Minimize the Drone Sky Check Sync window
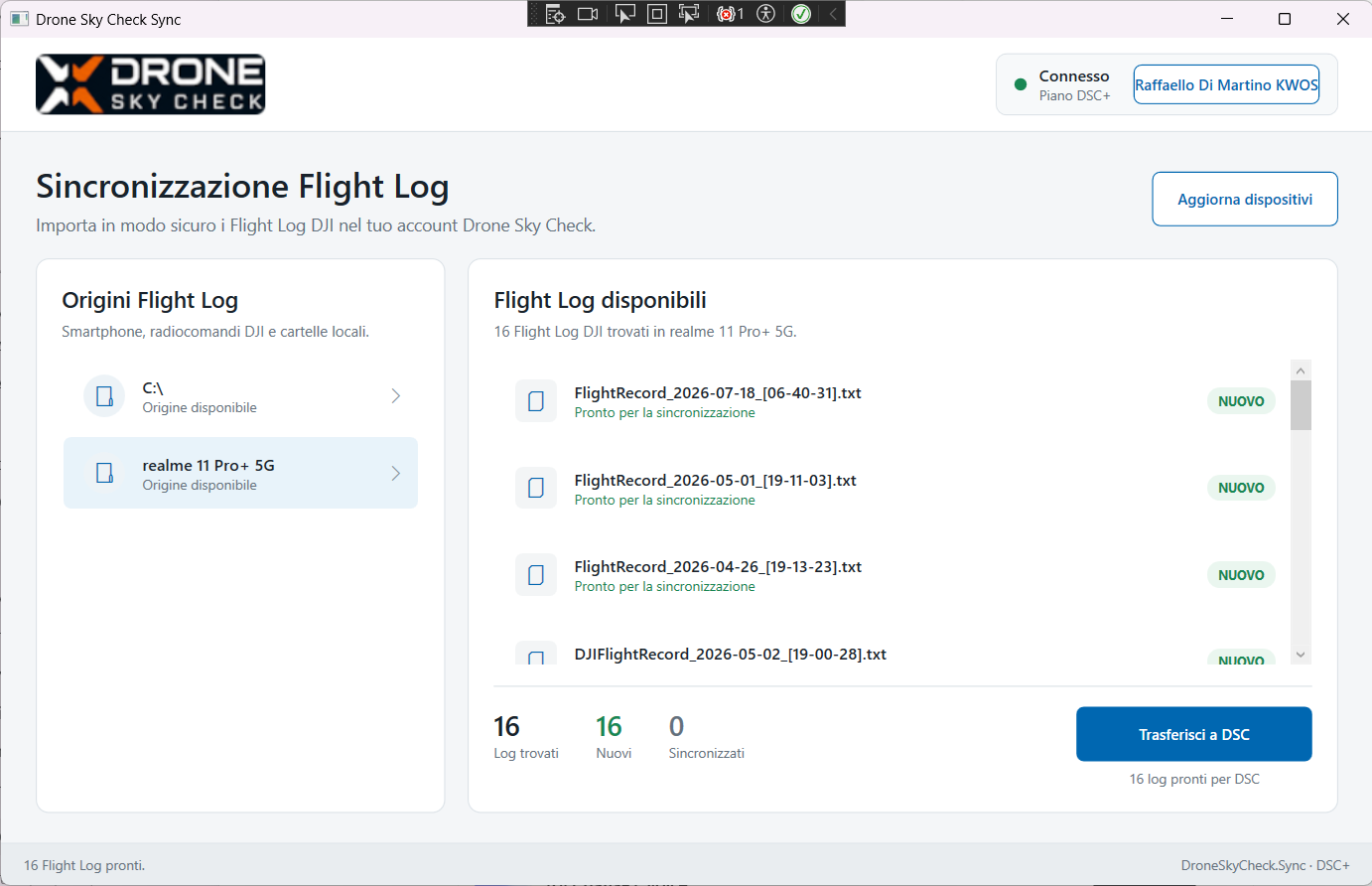 [1227, 19]
